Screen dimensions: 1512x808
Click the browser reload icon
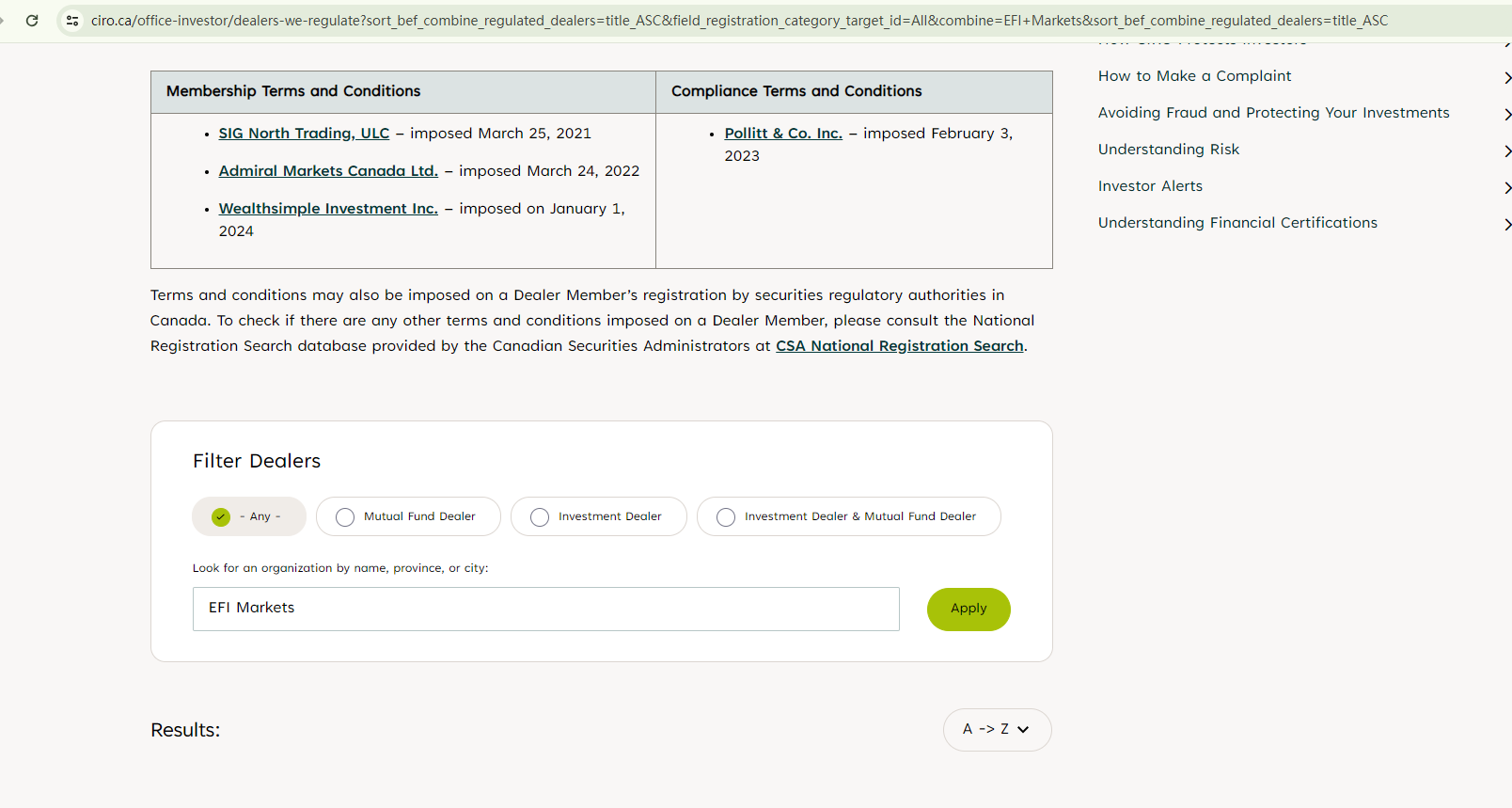32,20
